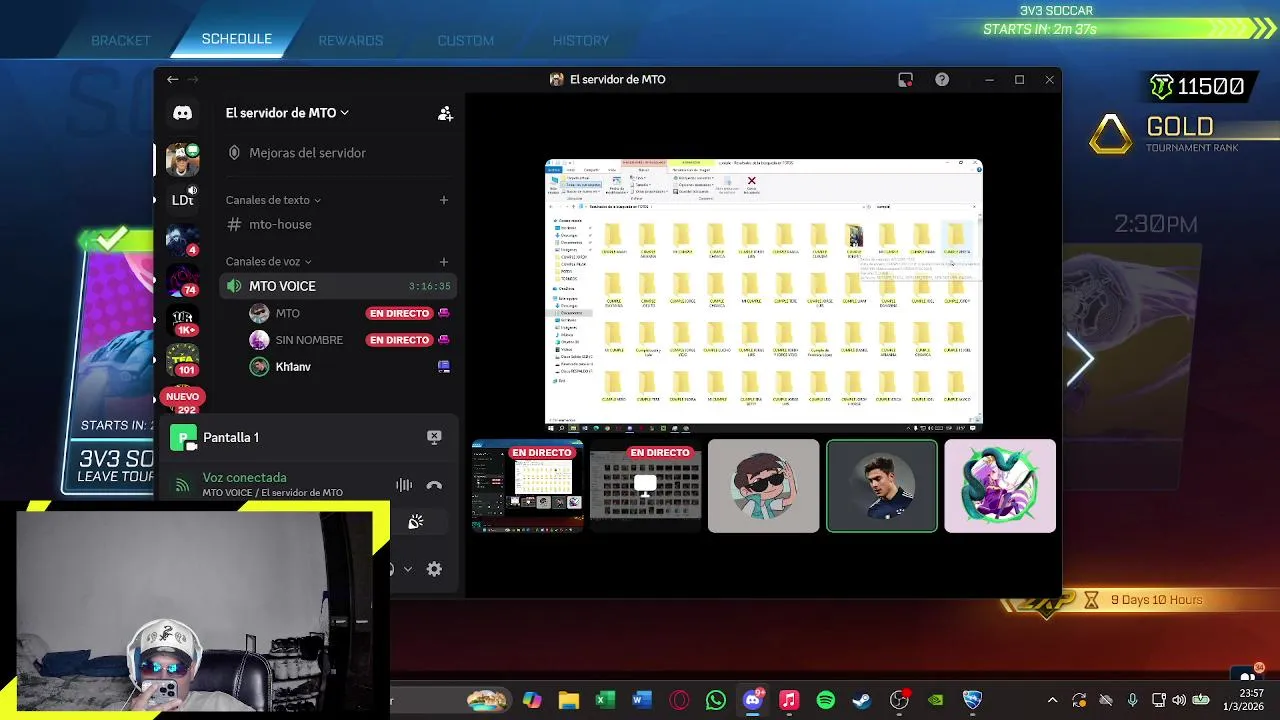The width and height of the screenshot is (1280, 720).
Task: Open volume control in system tray
Action: 1179,700
